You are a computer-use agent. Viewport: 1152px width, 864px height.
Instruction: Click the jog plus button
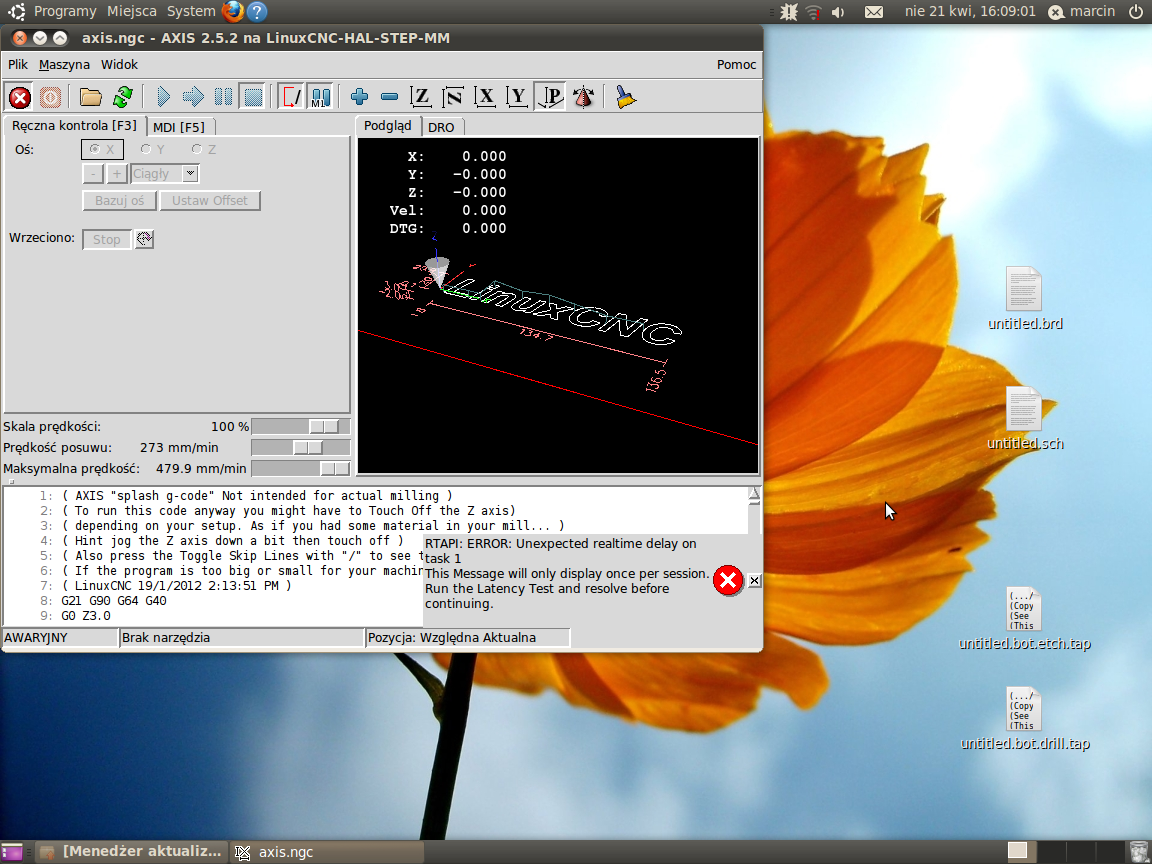pos(116,174)
